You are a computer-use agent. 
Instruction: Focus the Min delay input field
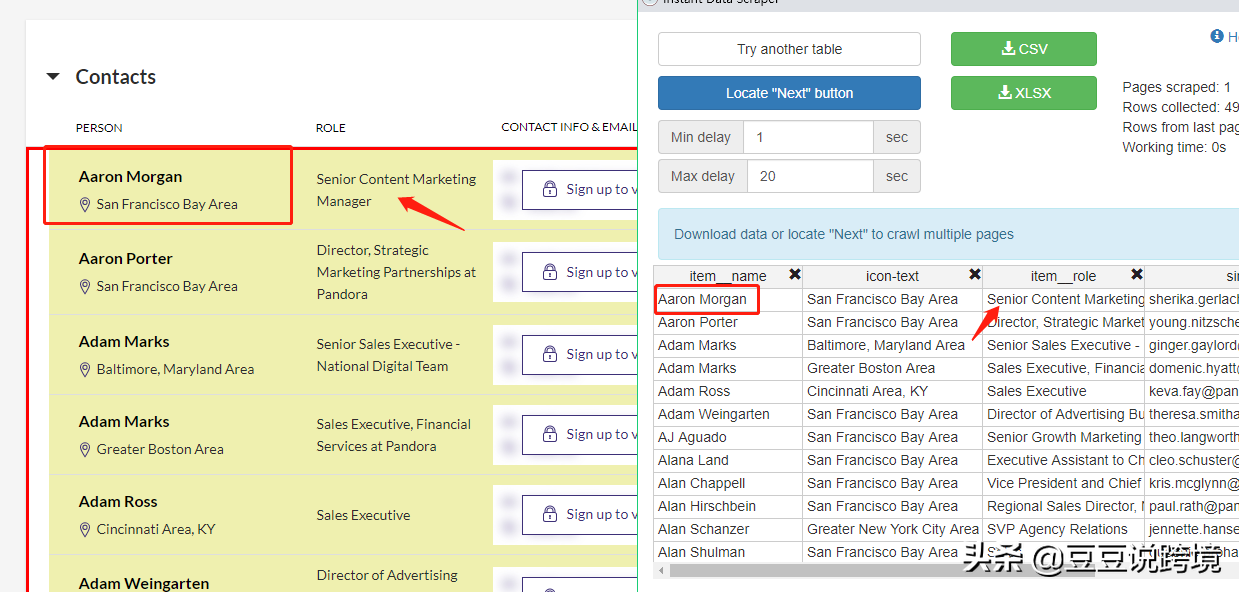[x=810, y=137]
